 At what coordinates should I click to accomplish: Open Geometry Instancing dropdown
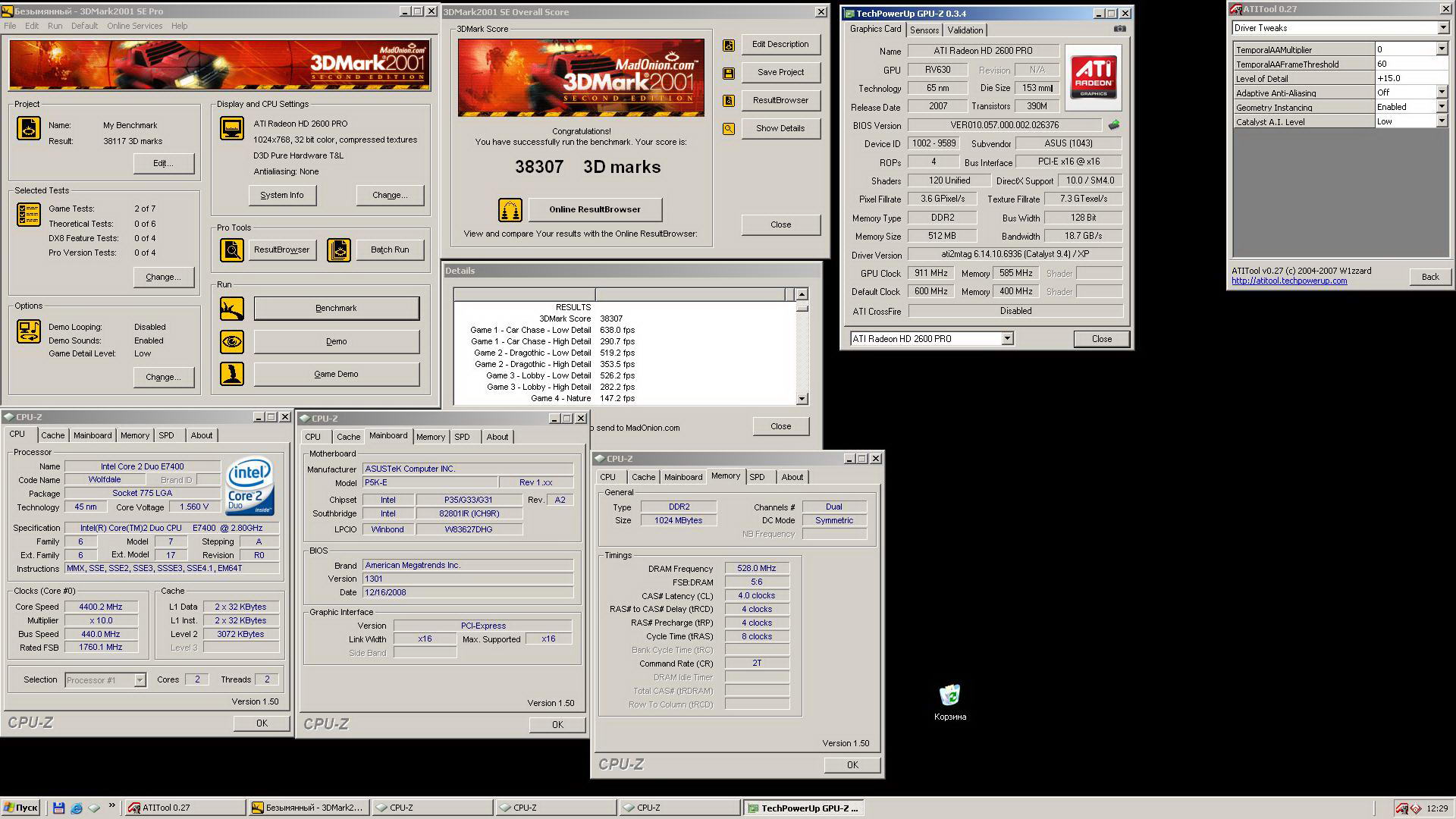pyautogui.click(x=1442, y=107)
